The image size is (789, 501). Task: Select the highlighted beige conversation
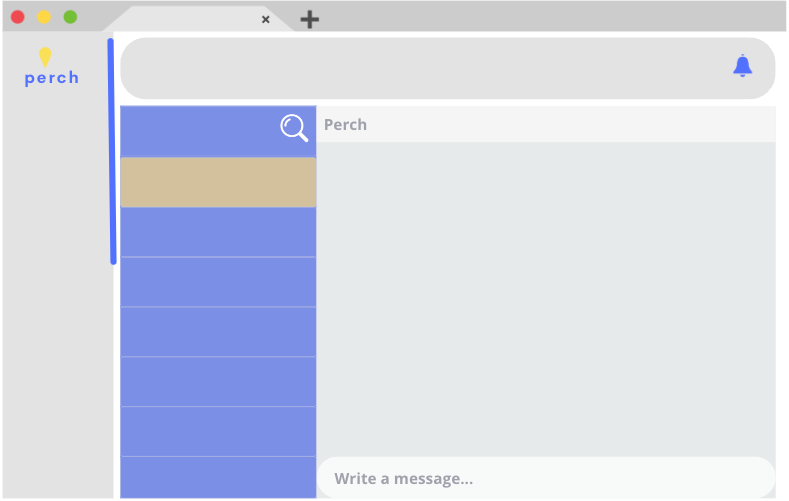[x=218, y=182]
